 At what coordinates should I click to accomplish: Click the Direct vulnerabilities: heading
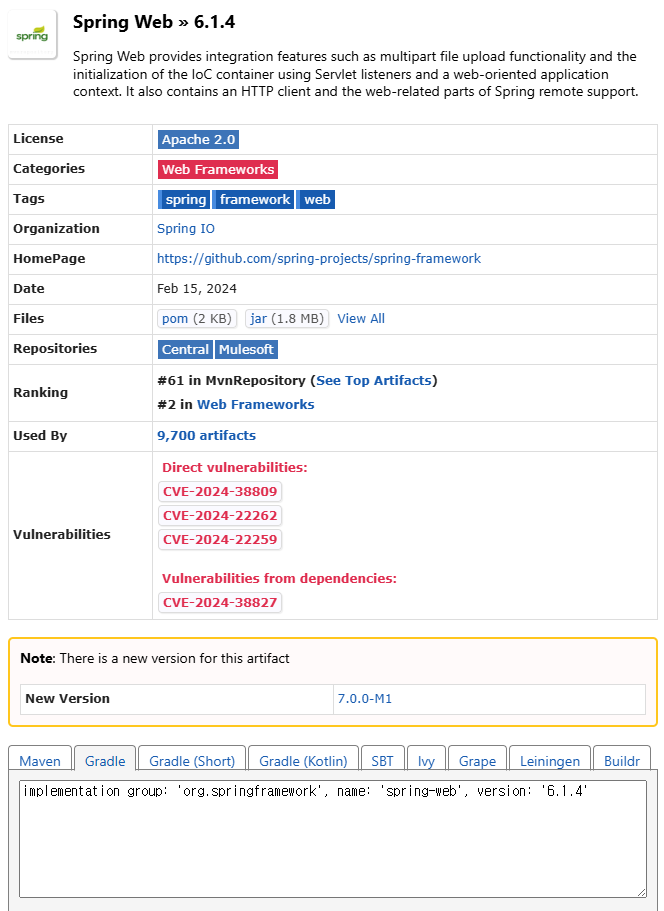(x=235, y=468)
